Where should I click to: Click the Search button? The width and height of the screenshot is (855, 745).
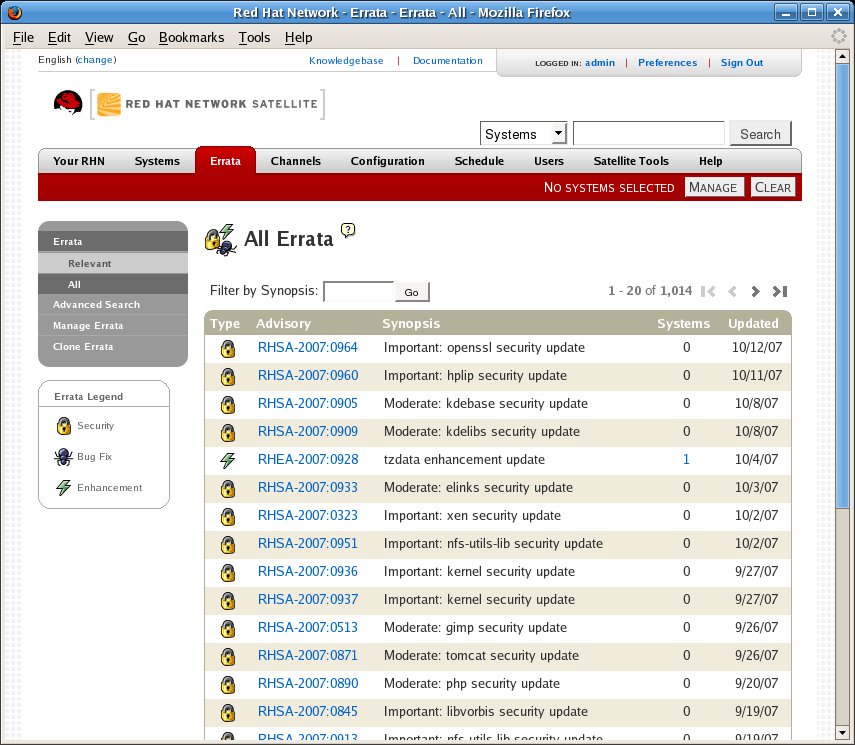pos(760,134)
